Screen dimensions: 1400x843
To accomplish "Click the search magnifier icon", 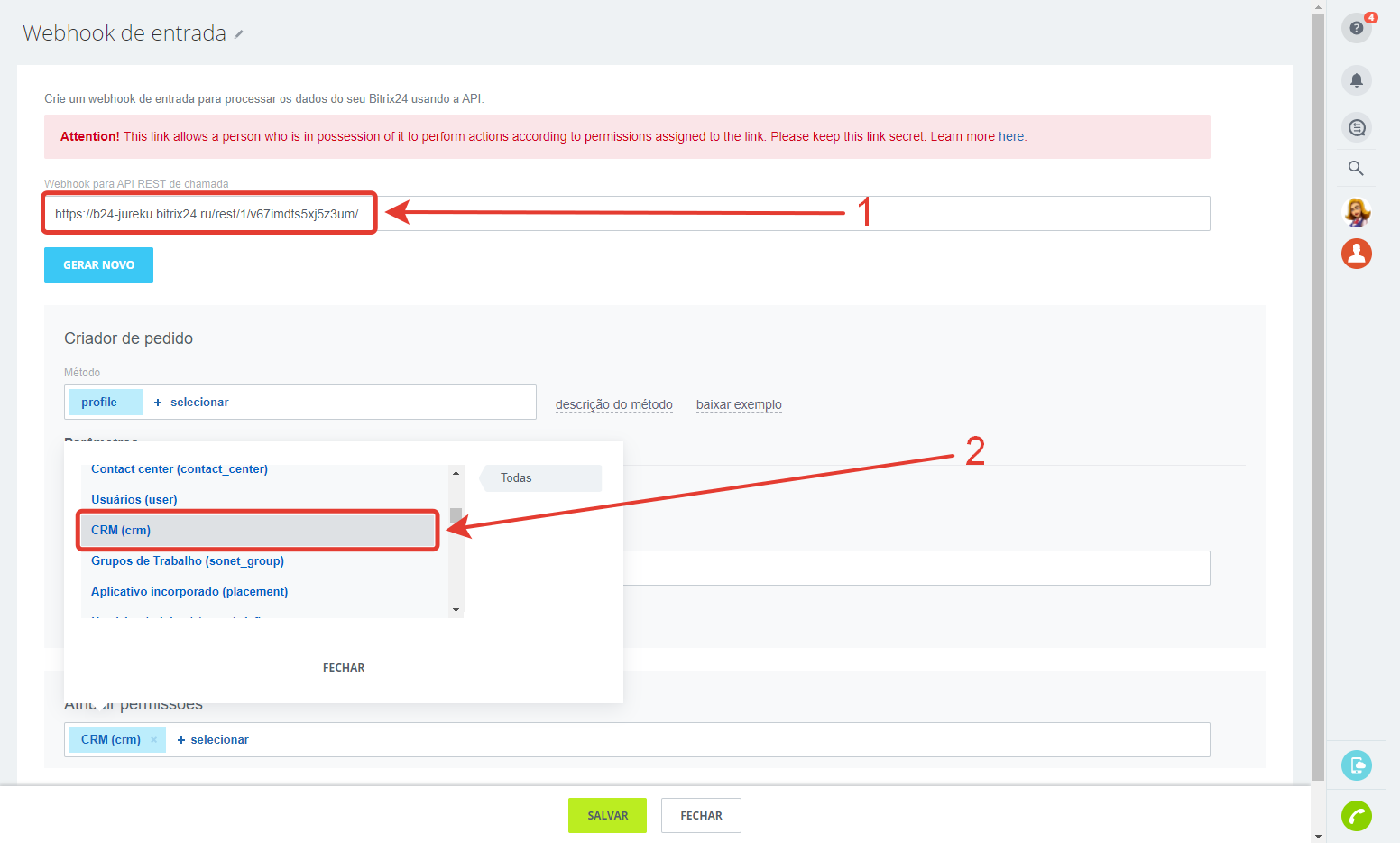I will point(1356,168).
